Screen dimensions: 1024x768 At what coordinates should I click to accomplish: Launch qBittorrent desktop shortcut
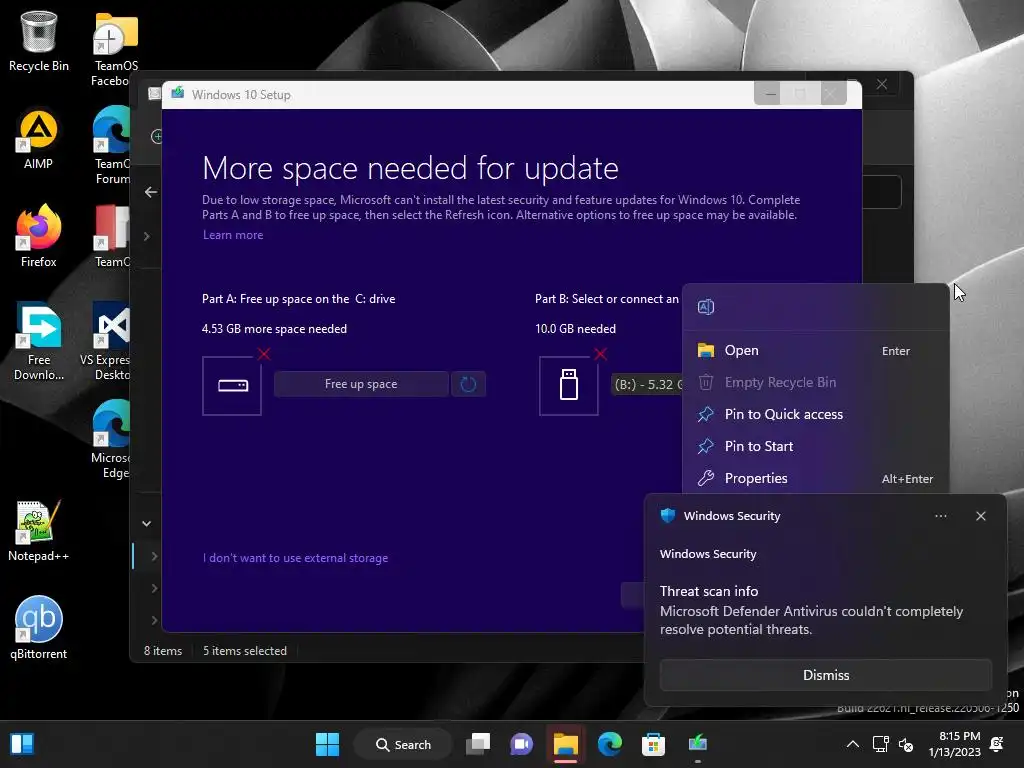(39, 628)
